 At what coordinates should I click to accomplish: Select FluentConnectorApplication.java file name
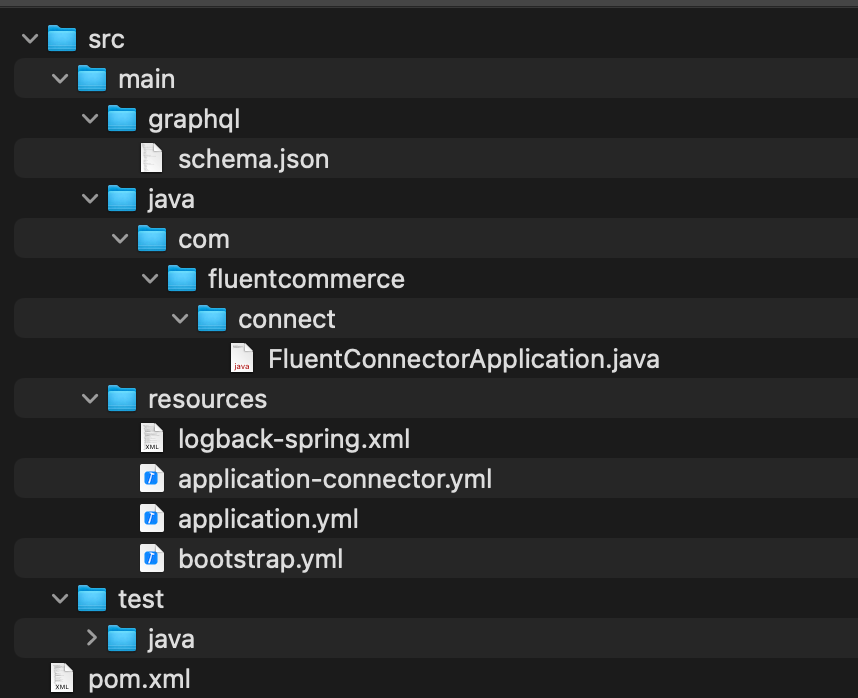pyautogui.click(x=464, y=359)
